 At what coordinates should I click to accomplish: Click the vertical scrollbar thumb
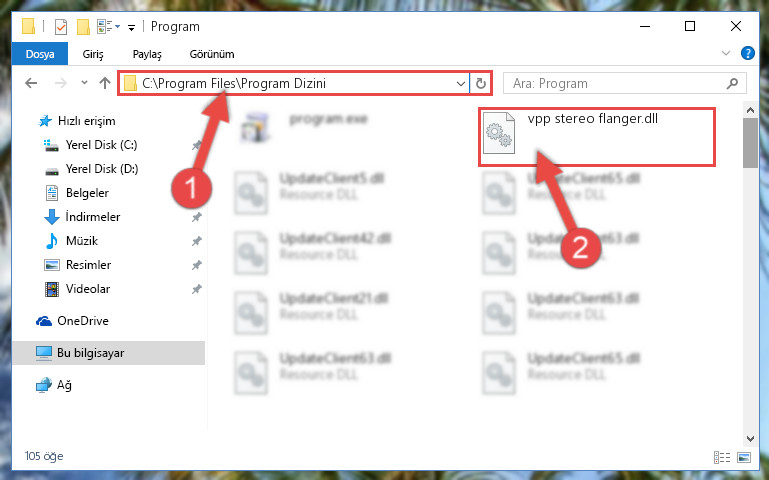(x=750, y=143)
